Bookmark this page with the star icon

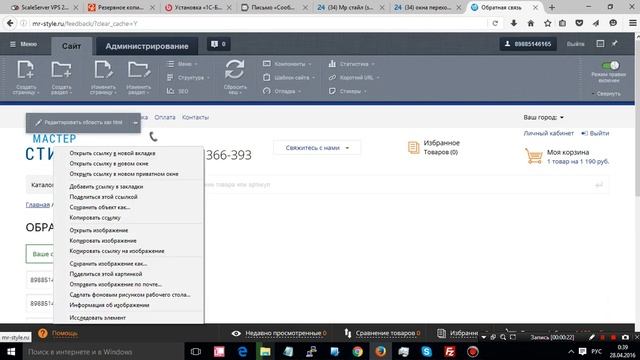coord(547,23)
